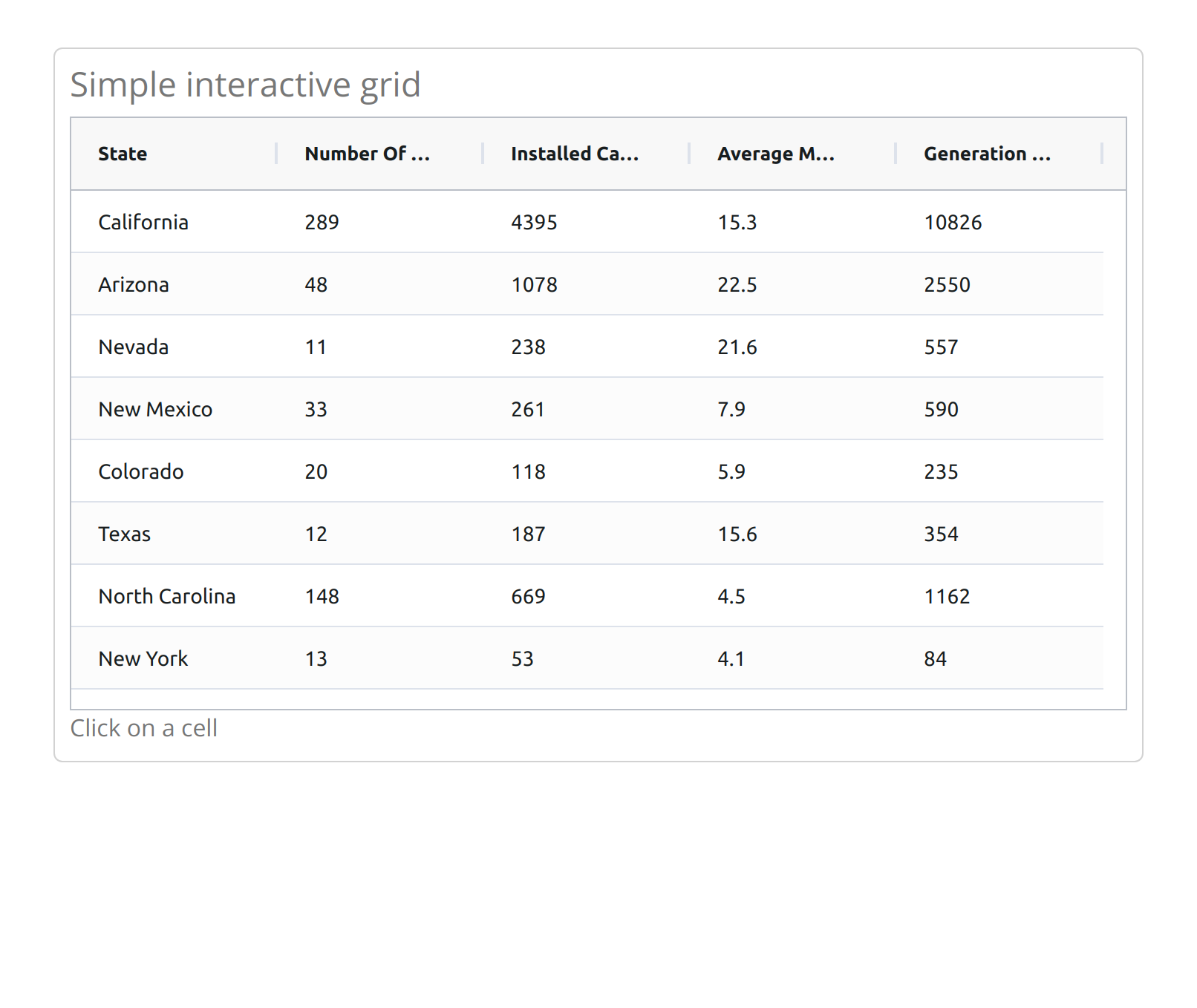The height and width of the screenshot is (1008, 1197).
Task: Select the Generation column header
Action: 999,154
